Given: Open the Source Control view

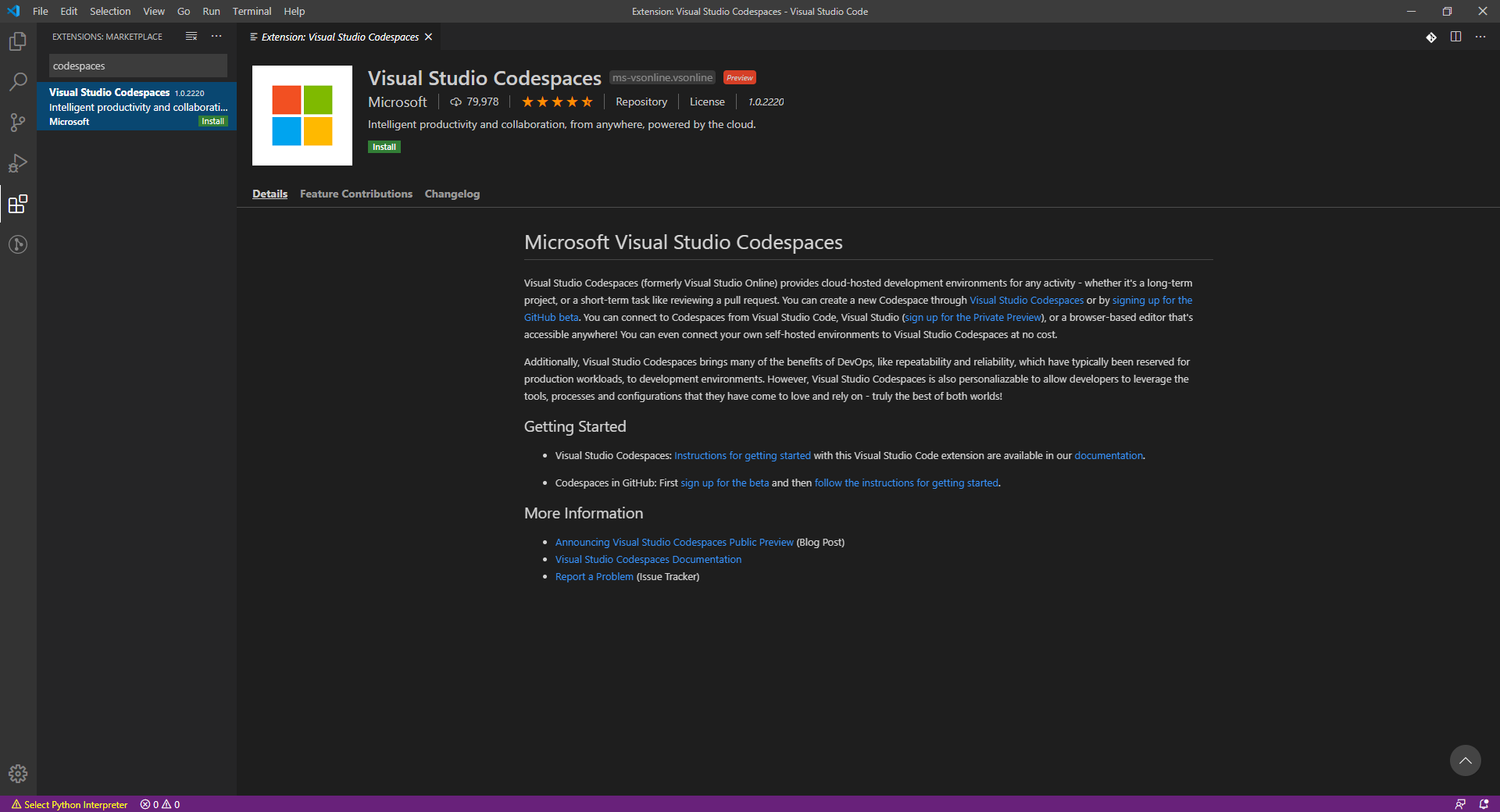Looking at the screenshot, I should point(18,123).
